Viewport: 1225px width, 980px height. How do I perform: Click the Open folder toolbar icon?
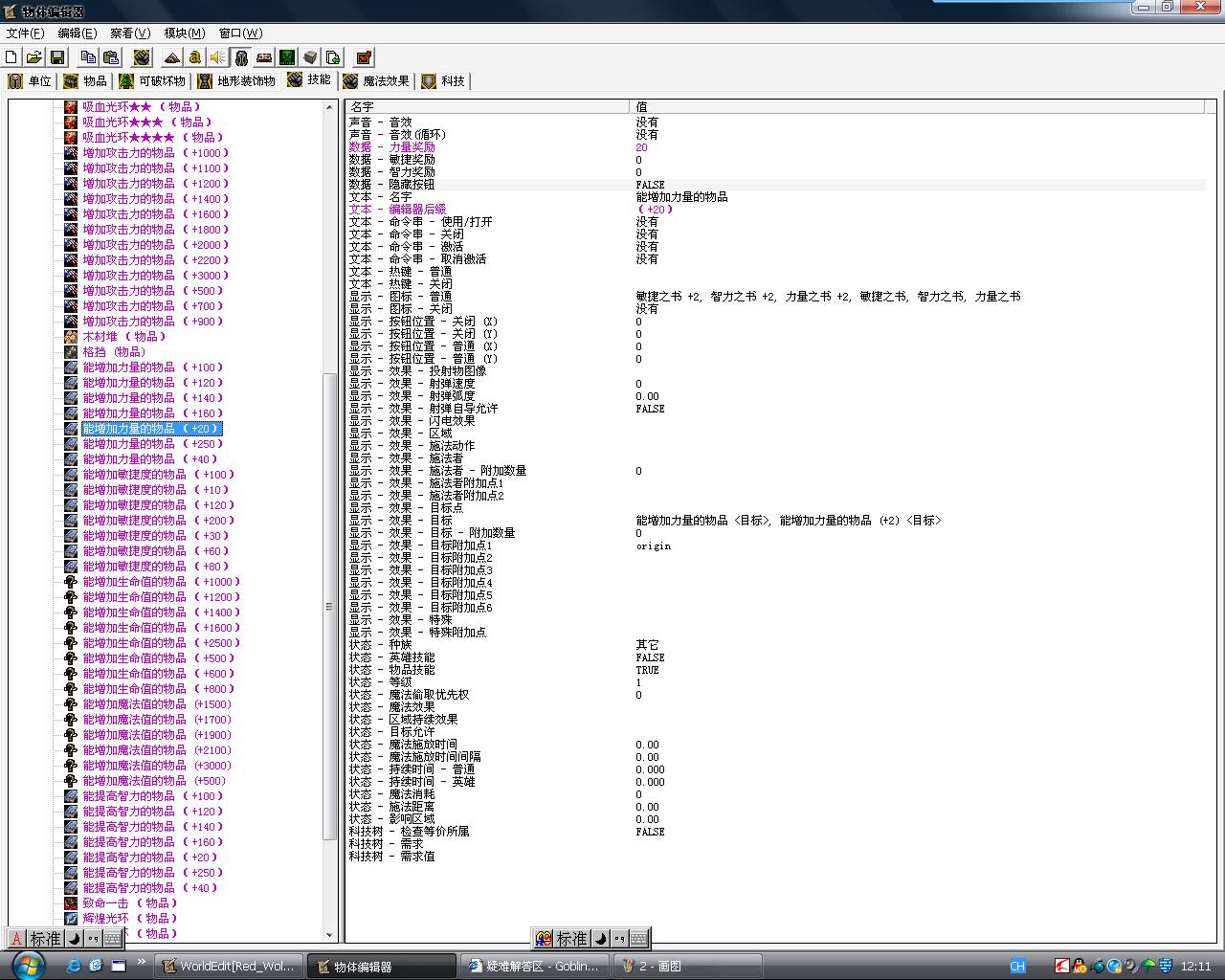[34, 57]
